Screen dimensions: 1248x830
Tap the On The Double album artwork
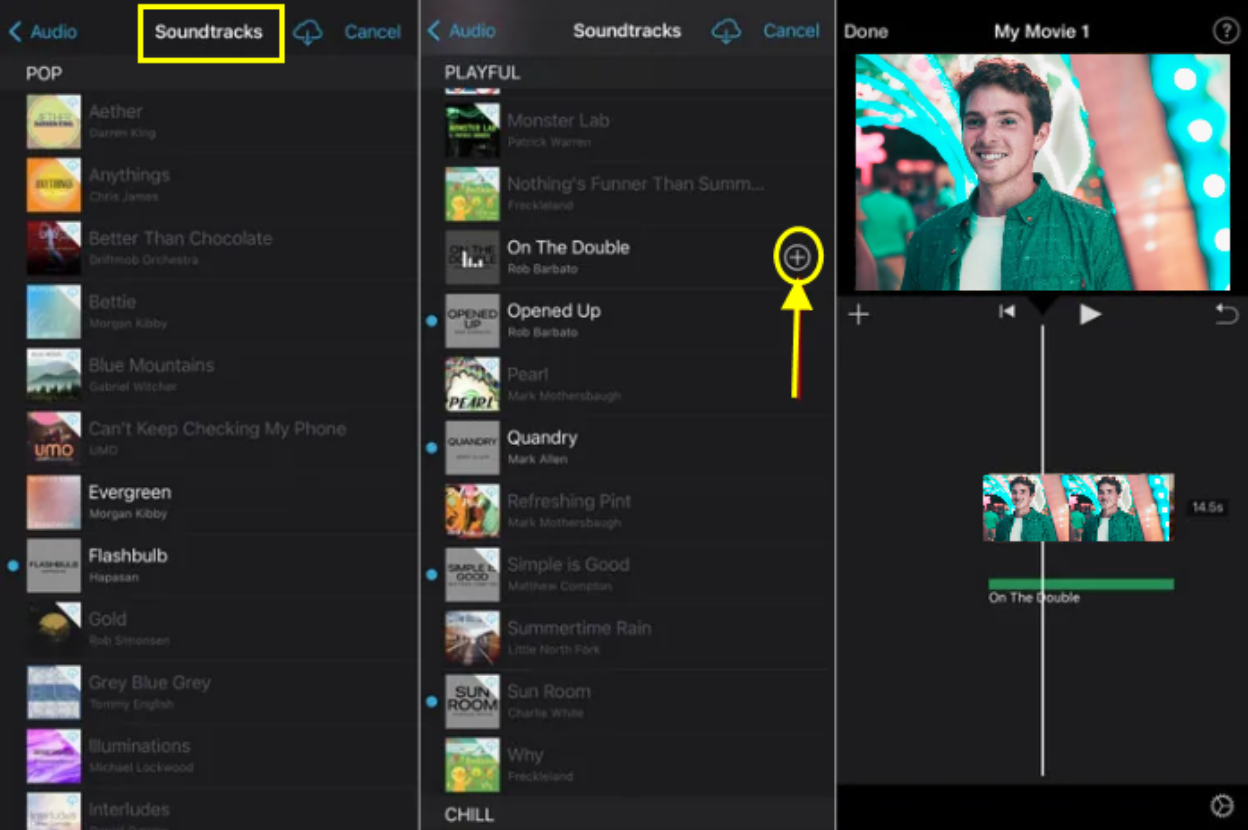click(x=472, y=257)
